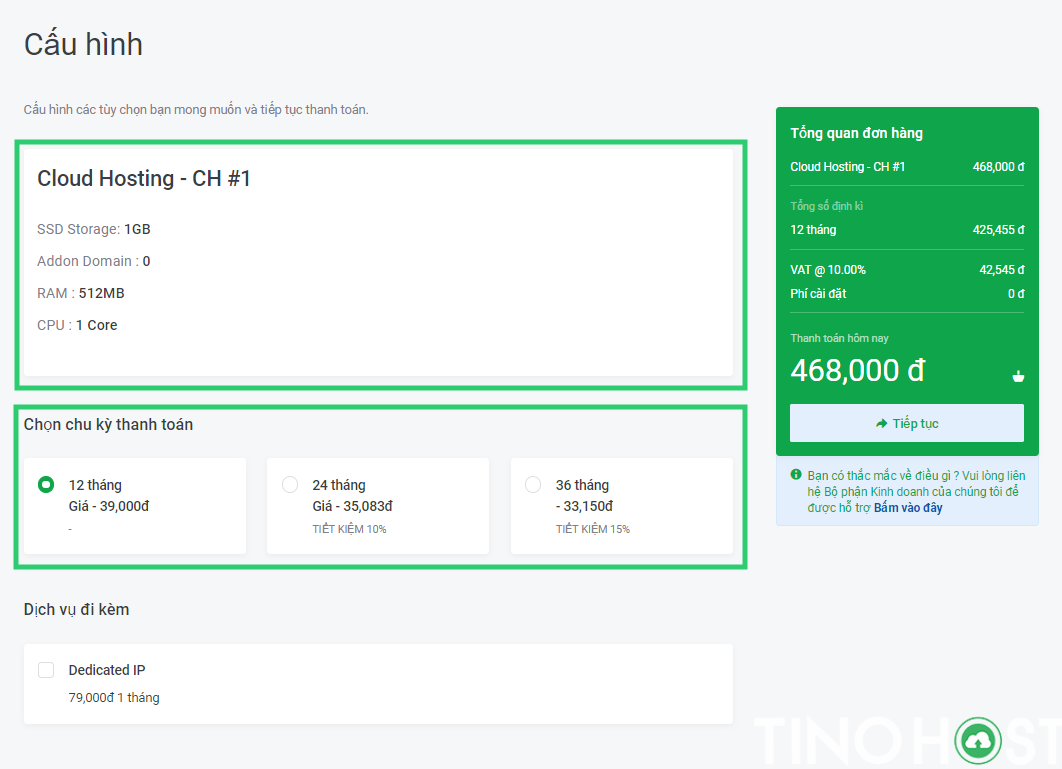Image resolution: width=1062 pixels, height=769 pixels.
Task: Click the Thanh toán hôm nay label
Action: (x=839, y=338)
